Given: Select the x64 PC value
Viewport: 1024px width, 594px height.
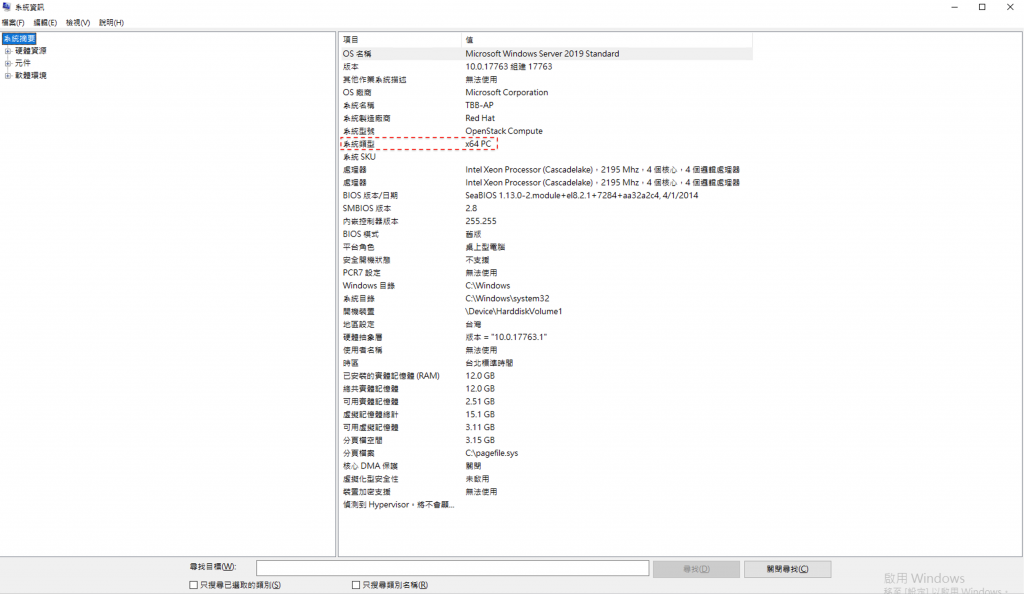Looking at the screenshot, I should point(478,144).
